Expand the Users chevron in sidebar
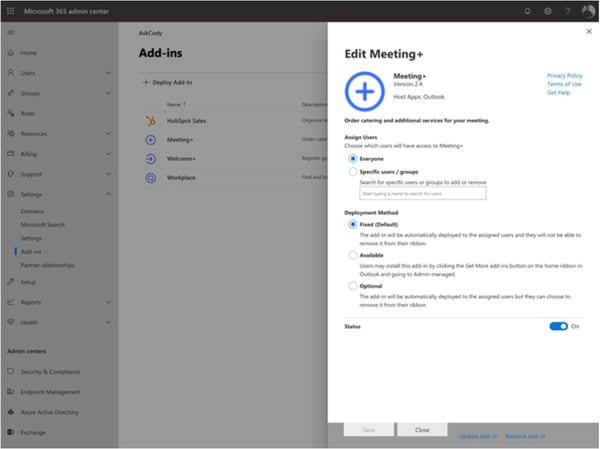 click(109, 73)
